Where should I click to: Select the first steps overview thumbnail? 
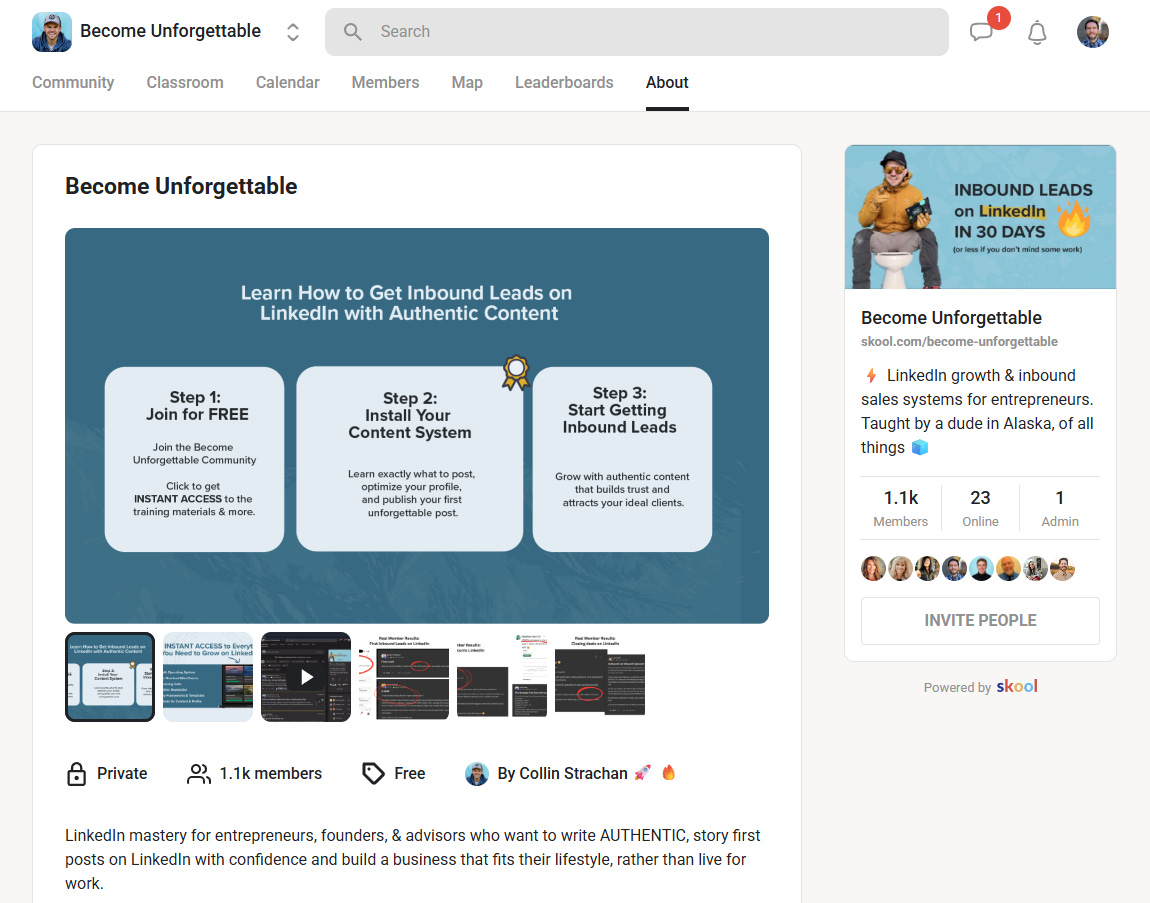[110, 677]
